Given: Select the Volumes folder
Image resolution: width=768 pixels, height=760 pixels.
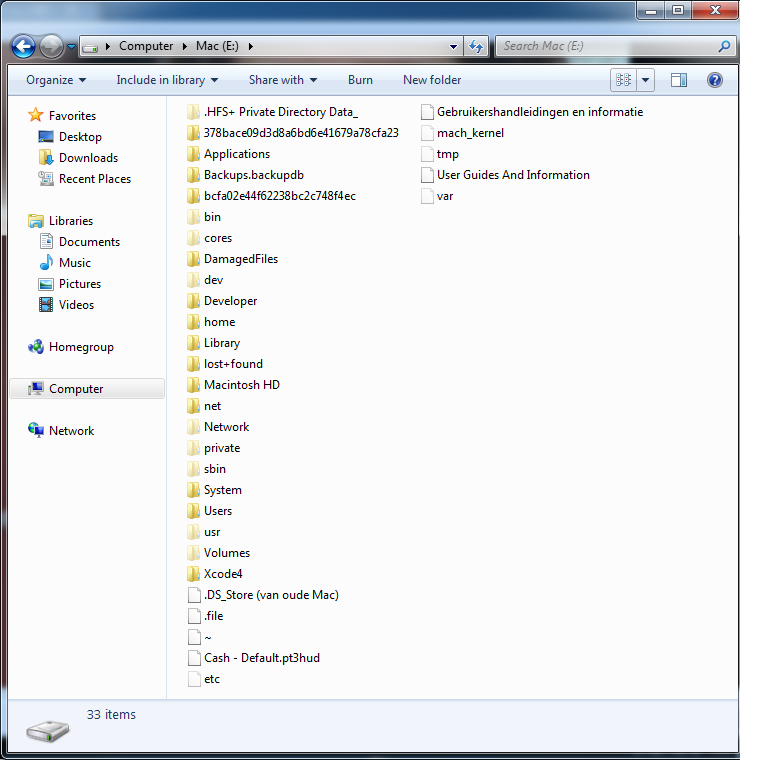Looking at the screenshot, I should click(218, 553).
